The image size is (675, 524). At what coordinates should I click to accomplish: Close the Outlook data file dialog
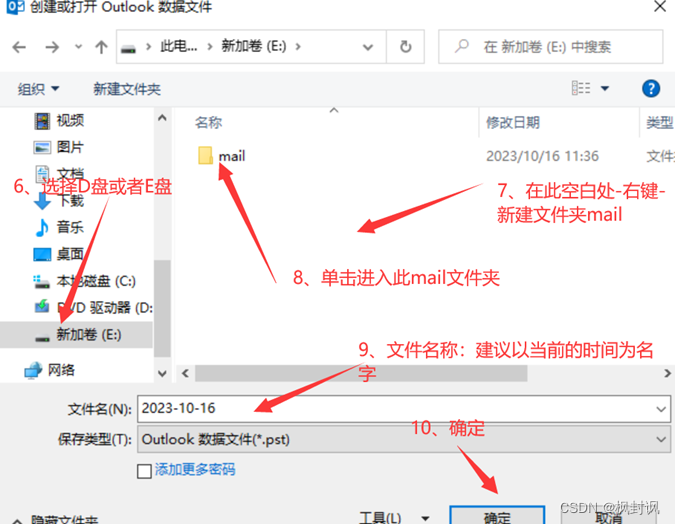coord(660,6)
